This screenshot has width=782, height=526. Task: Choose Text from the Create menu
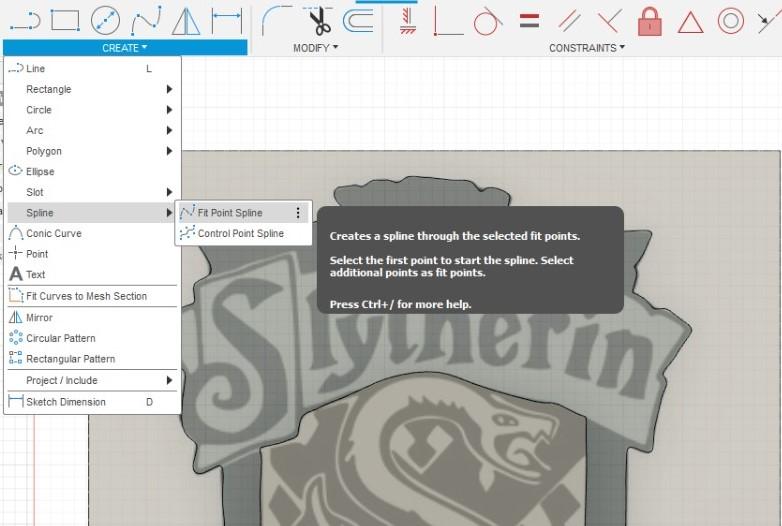pos(92,274)
